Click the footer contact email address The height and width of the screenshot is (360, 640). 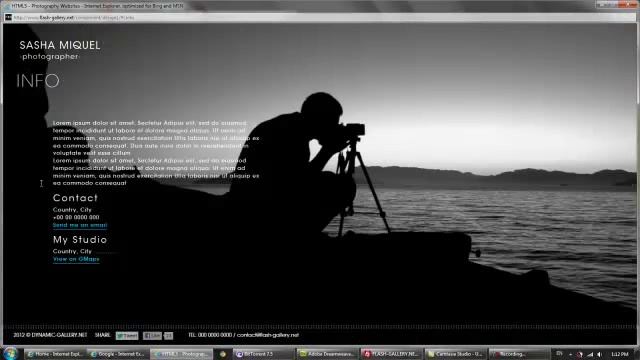tap(268, 335)
